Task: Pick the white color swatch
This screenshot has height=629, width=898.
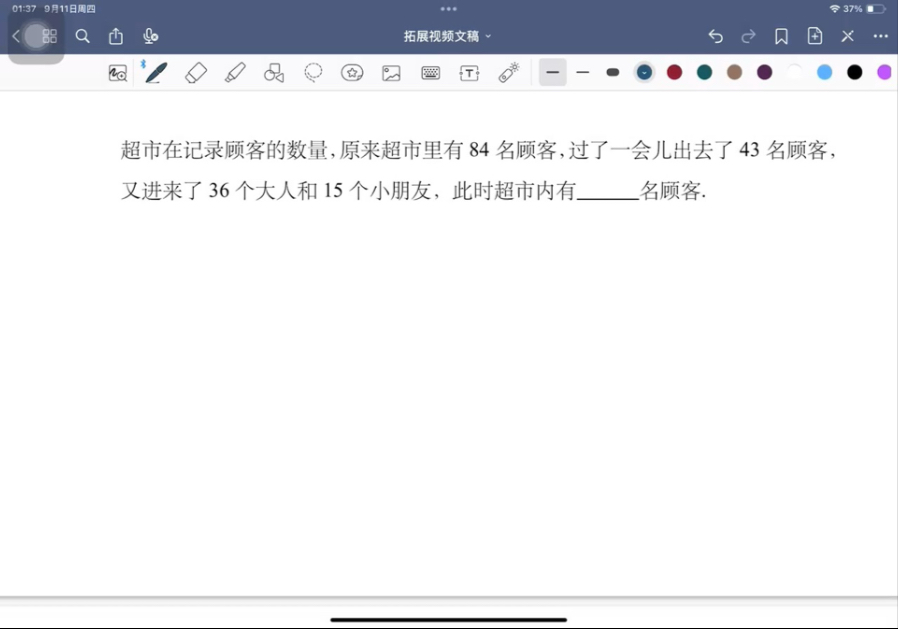Action: tap(794, 72)
